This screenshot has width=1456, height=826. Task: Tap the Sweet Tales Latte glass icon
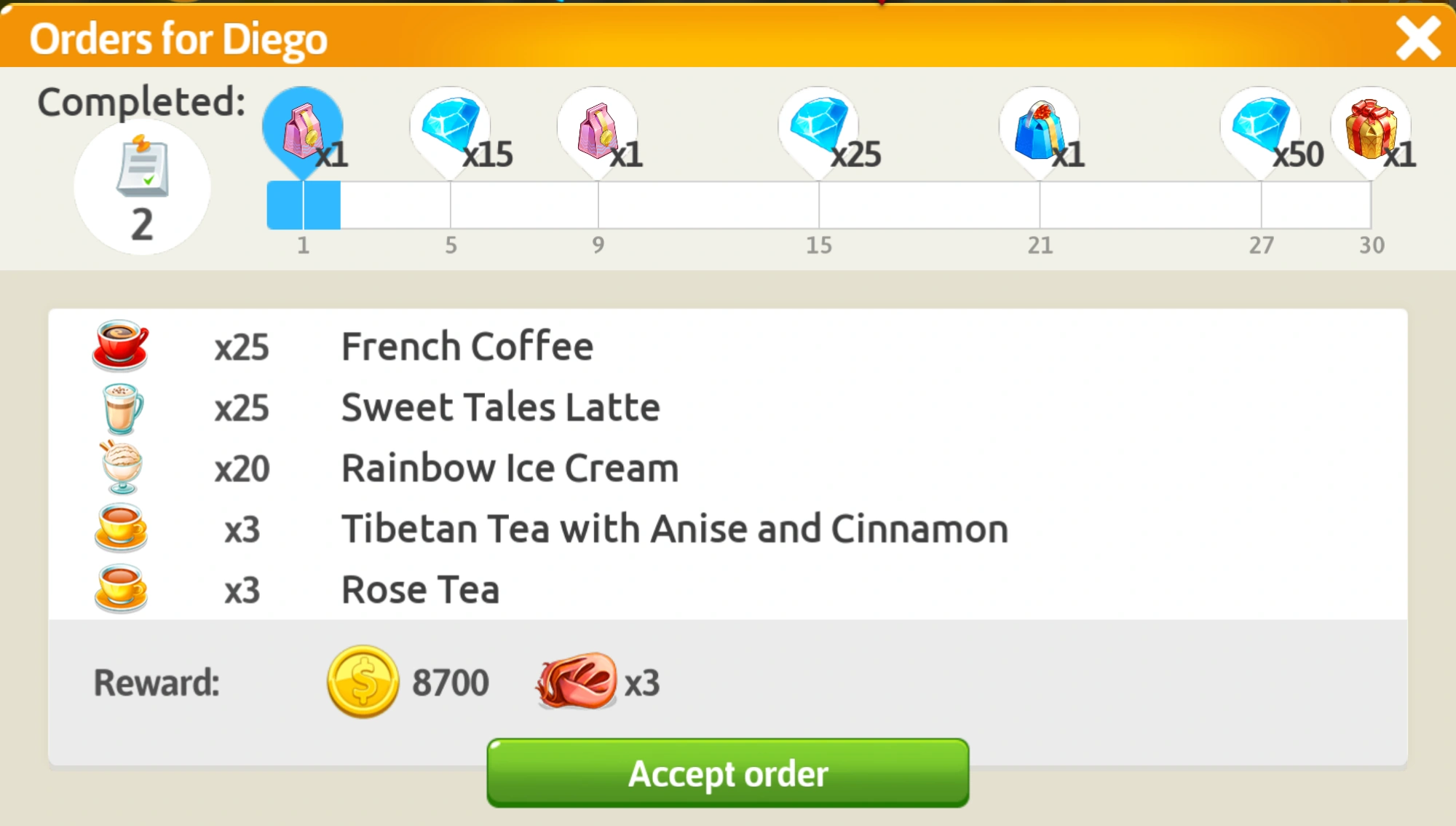pyautogui.click(x=122, y=407)
